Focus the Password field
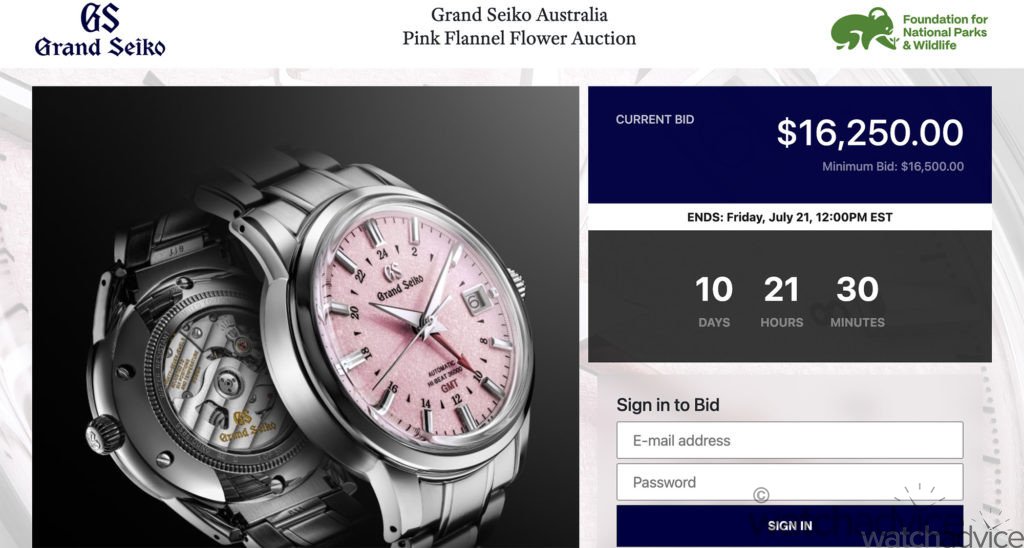Screen dimensions: 1024x548 [790, 482]
